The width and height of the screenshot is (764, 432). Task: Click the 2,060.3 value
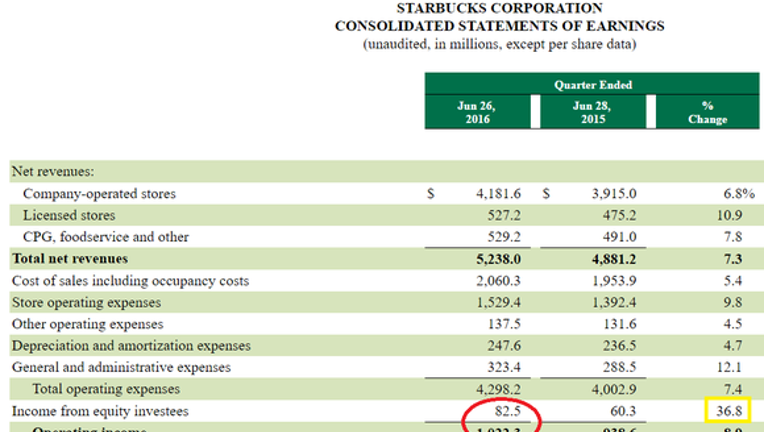[498, 281]
